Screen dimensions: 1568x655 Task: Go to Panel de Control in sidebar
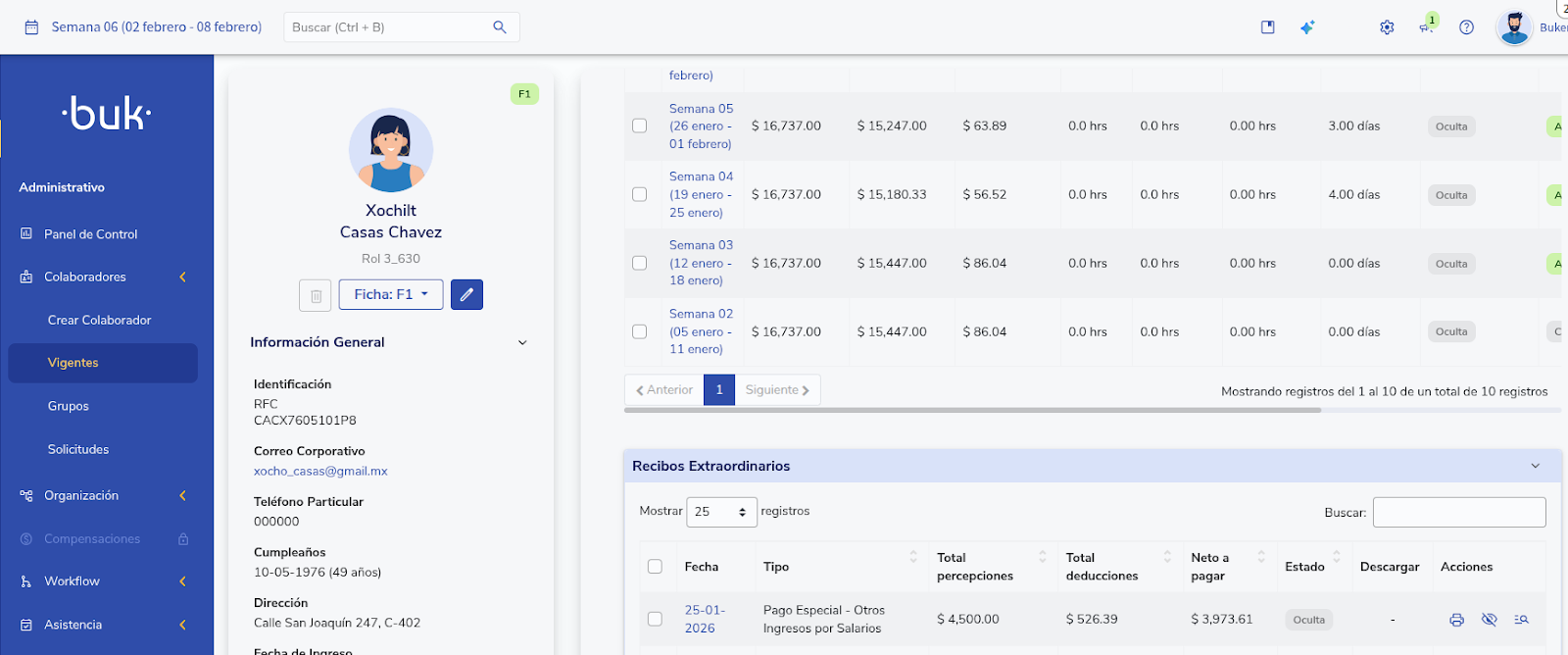[x=90, y=234]
